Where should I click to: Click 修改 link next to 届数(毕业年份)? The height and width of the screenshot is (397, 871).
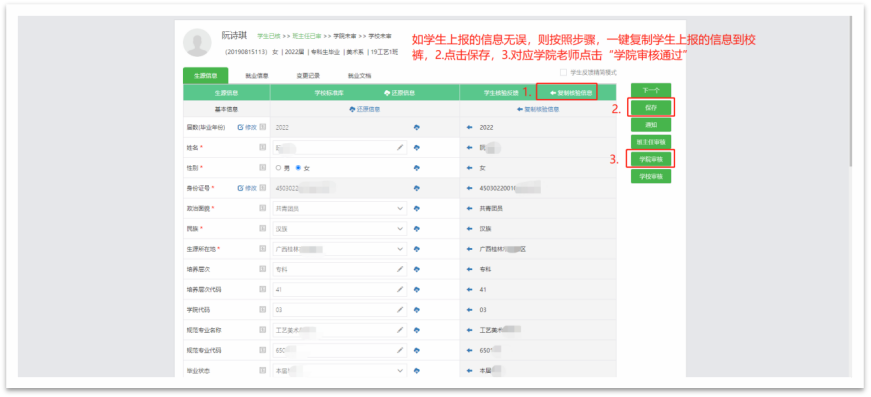point(247,127)
